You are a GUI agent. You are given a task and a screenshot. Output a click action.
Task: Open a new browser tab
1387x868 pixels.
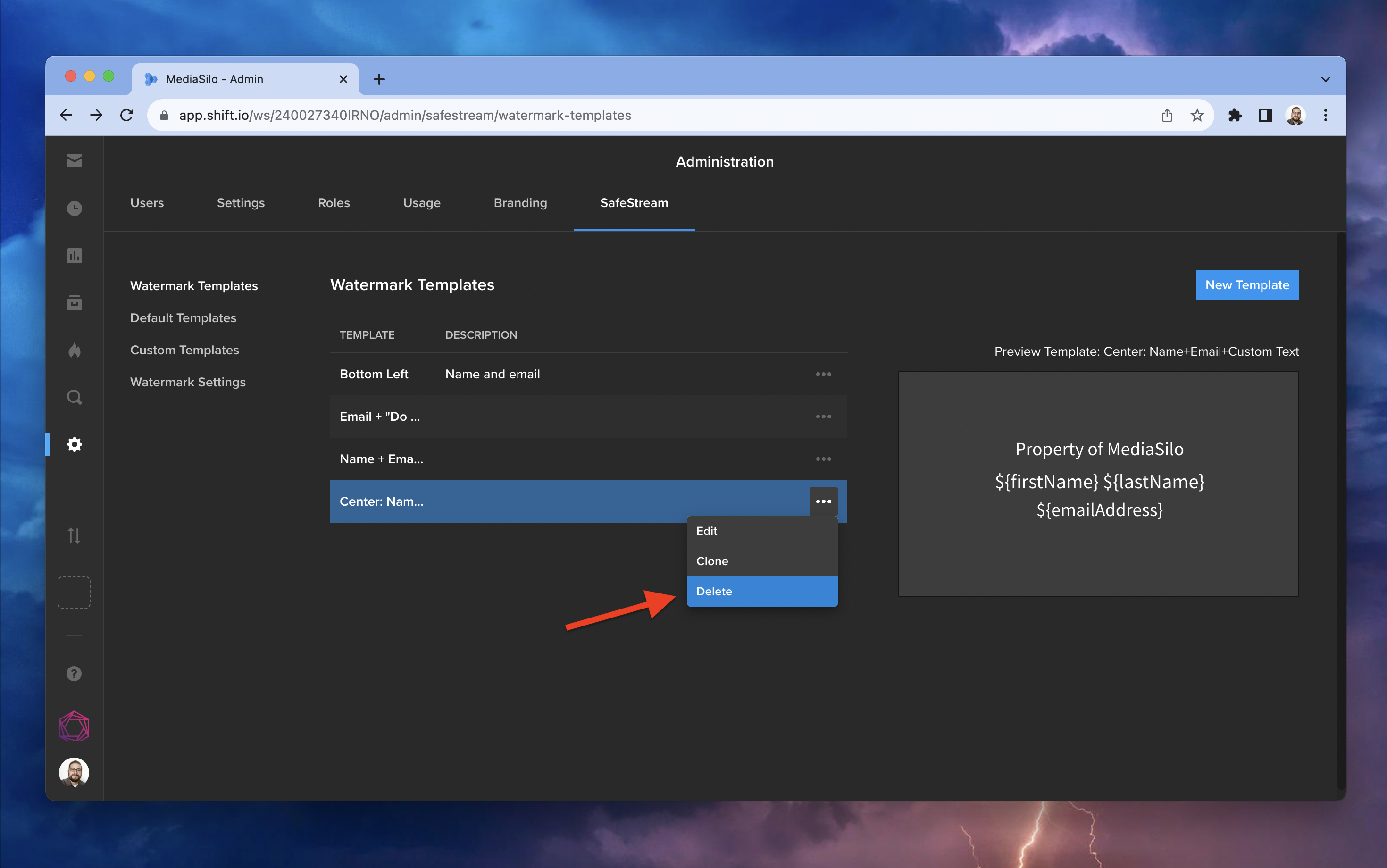point(379,79)
